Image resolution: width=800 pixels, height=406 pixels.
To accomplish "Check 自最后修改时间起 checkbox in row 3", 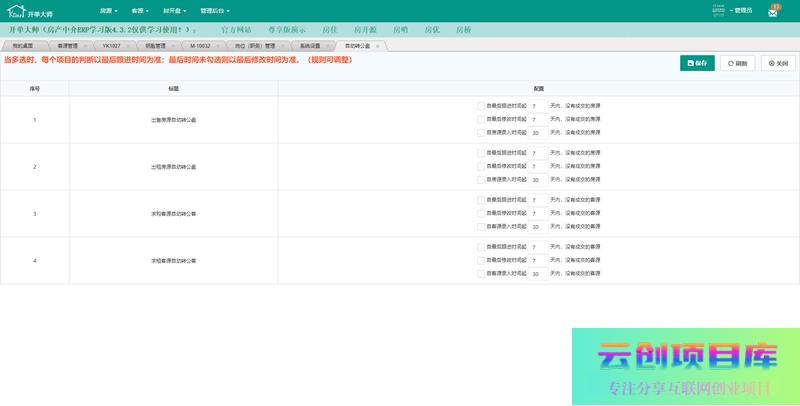I will click(480, 213).
